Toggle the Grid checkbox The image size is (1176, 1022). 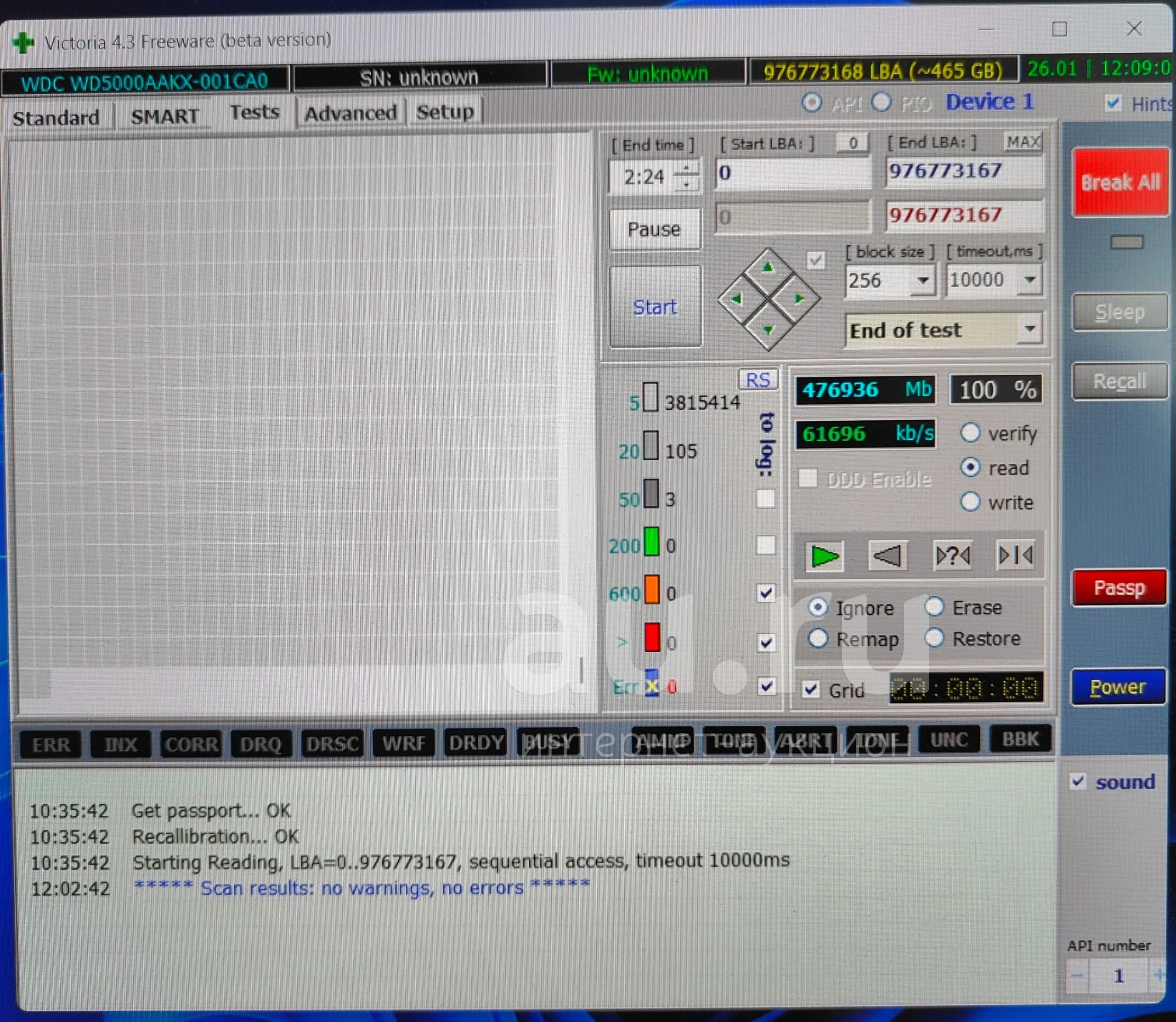[811, 689]
